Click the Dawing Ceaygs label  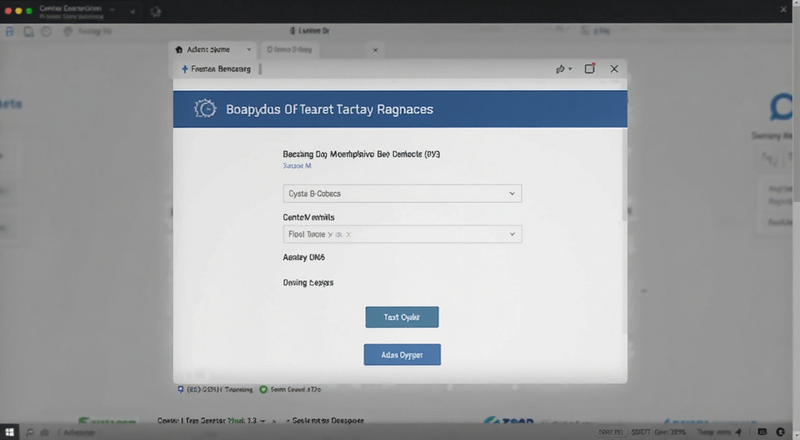(x=308, y=283)
